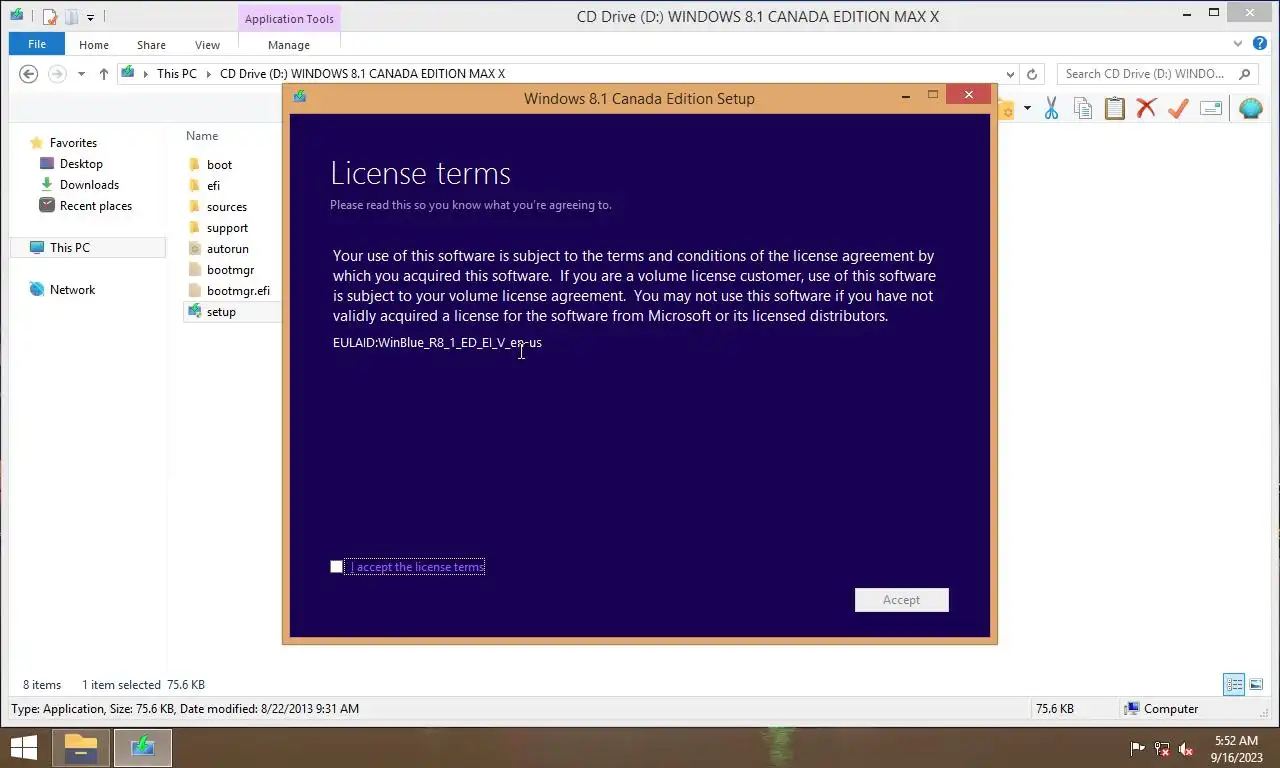Viewport: 1280px width, 768px height.
Task: Select Favorites in the navigation pane
Action: [73, 143]
